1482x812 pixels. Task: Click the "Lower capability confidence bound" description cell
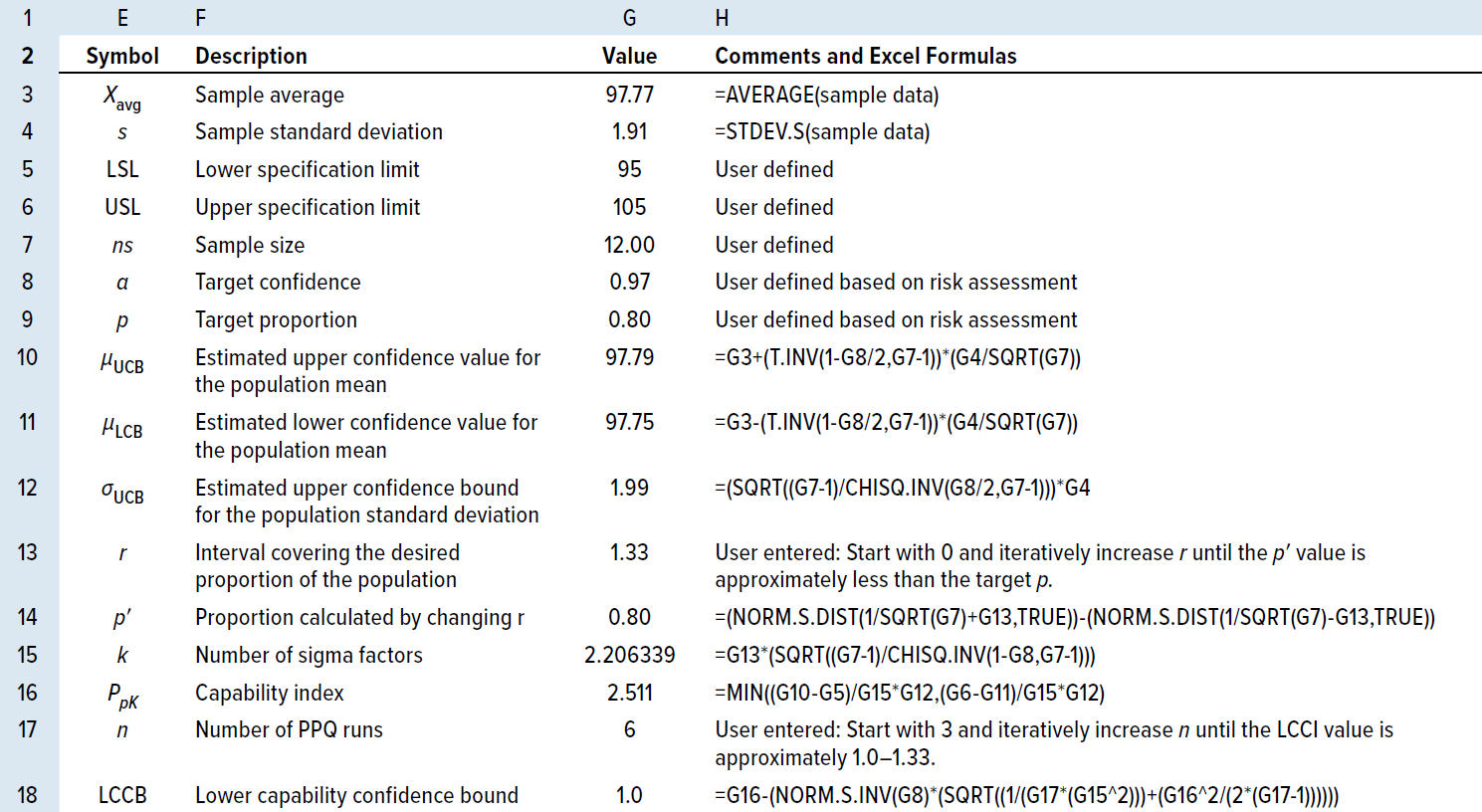(356, 795)
